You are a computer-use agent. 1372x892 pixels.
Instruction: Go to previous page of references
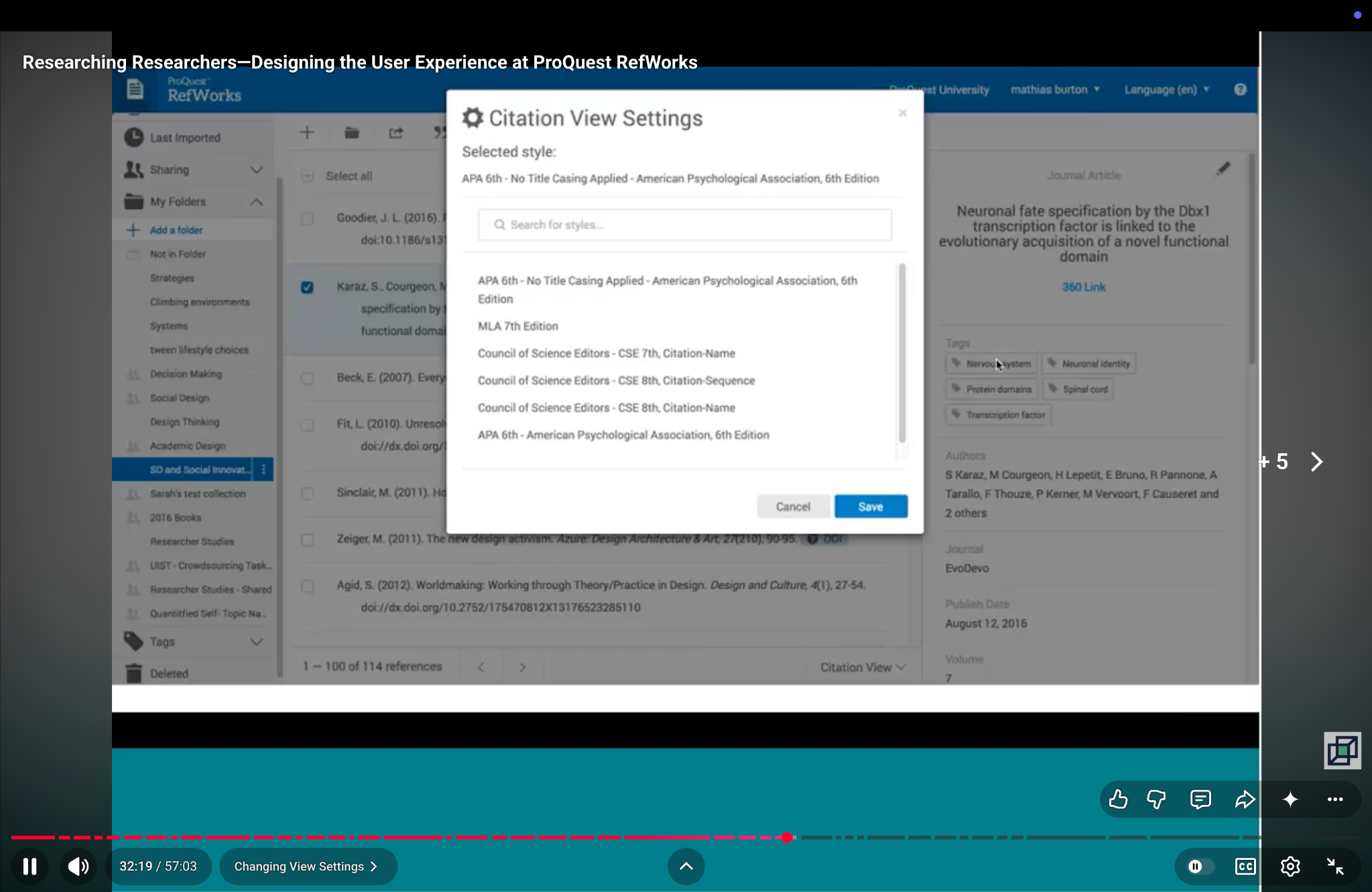[481, 667]
